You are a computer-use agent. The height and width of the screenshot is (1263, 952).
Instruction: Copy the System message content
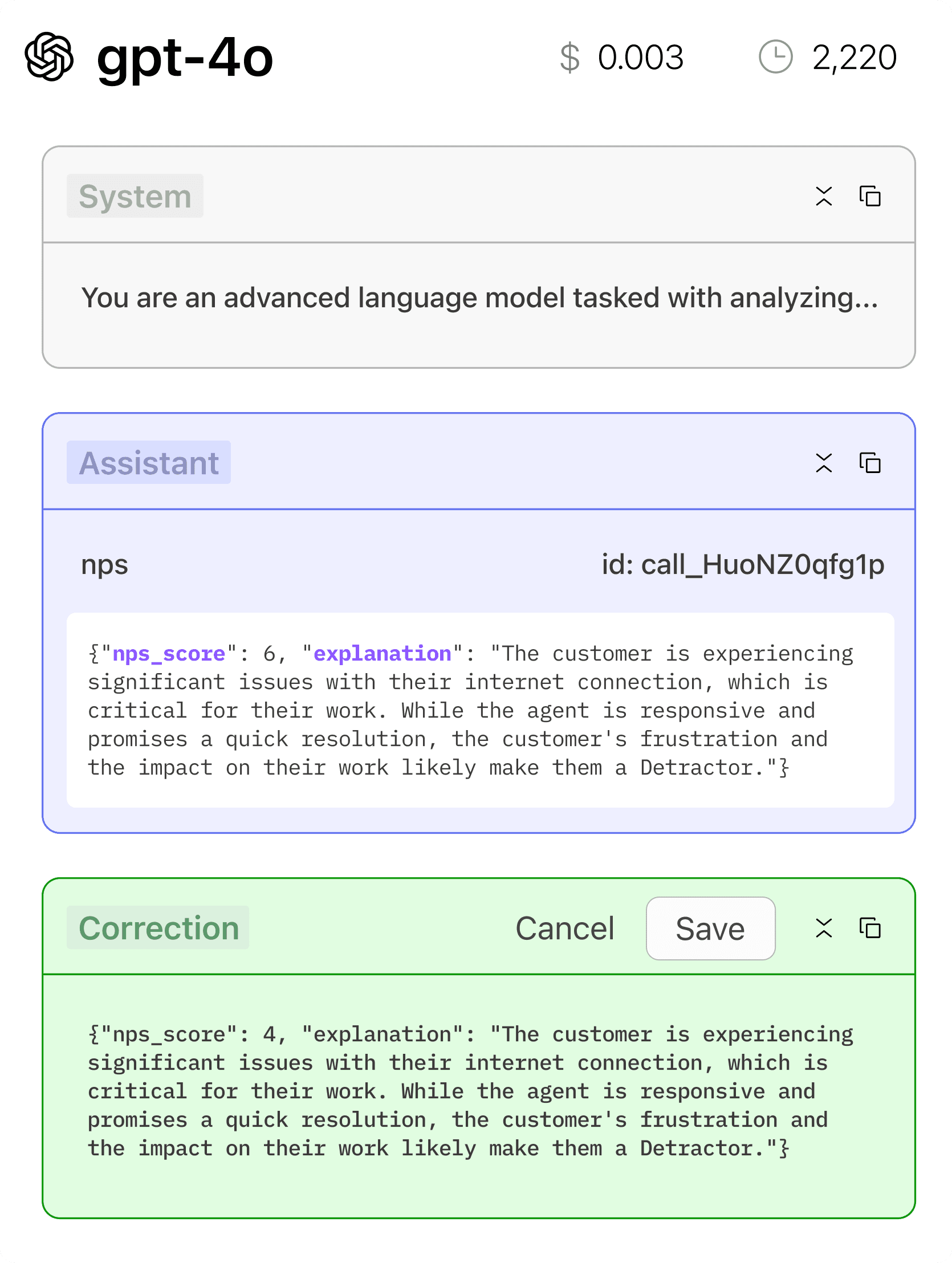[x=870, y=196]
